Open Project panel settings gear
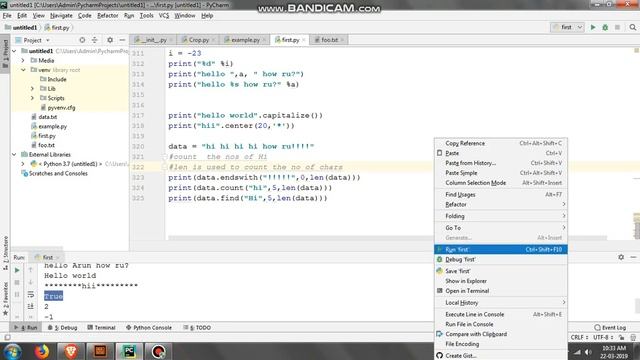 (110, 40)
